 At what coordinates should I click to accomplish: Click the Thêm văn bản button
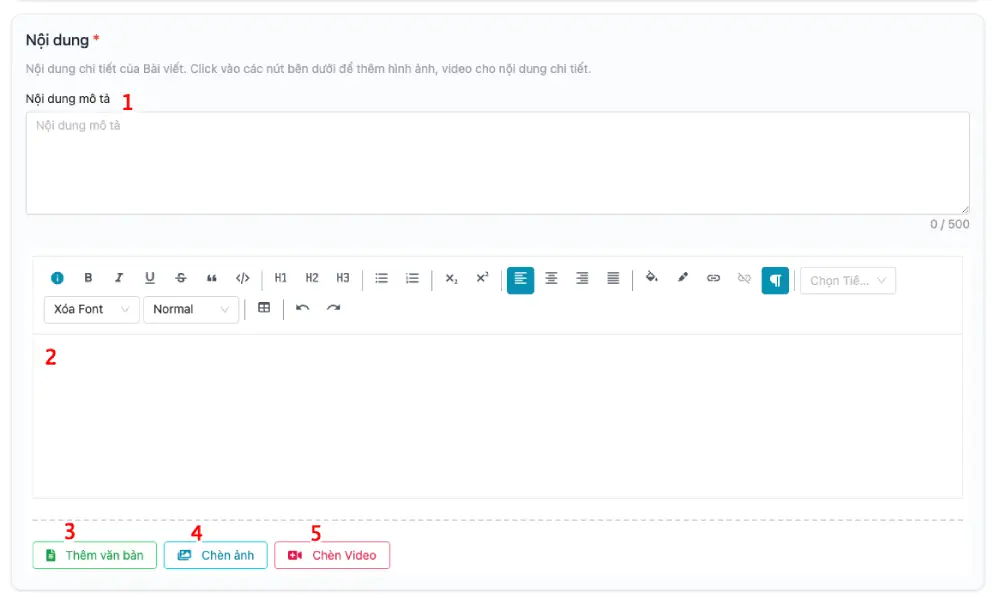(95, 555)
